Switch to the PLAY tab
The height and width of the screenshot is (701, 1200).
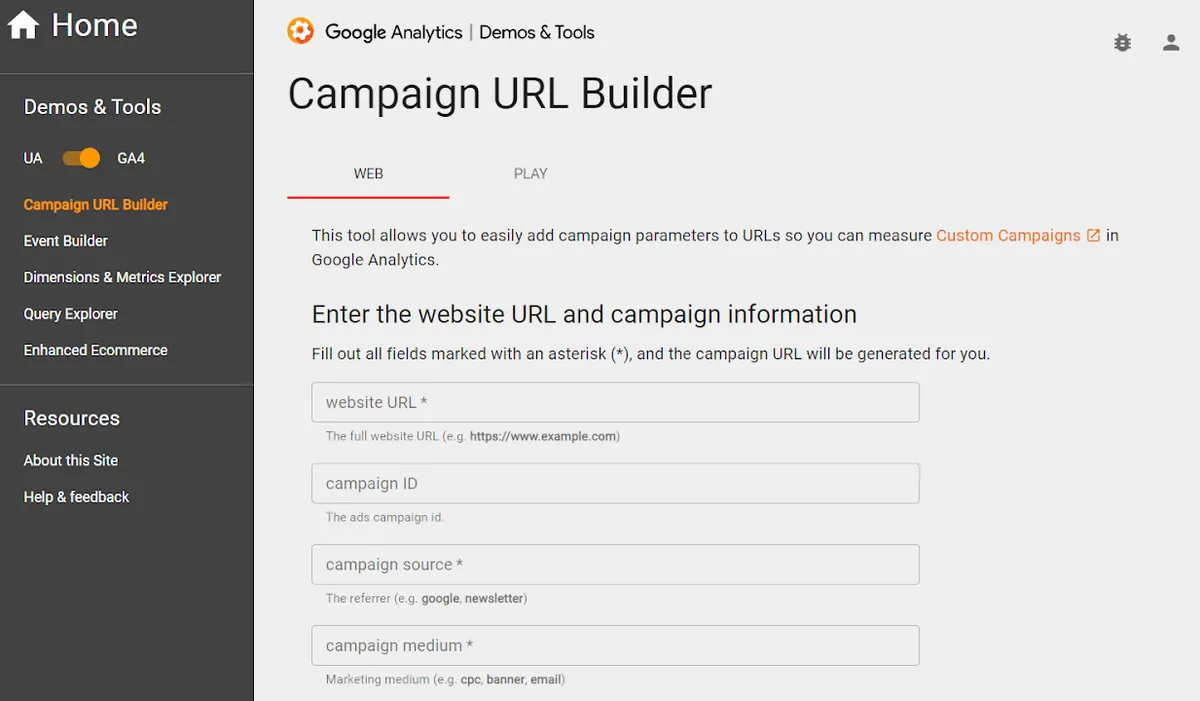pos(530,173)
